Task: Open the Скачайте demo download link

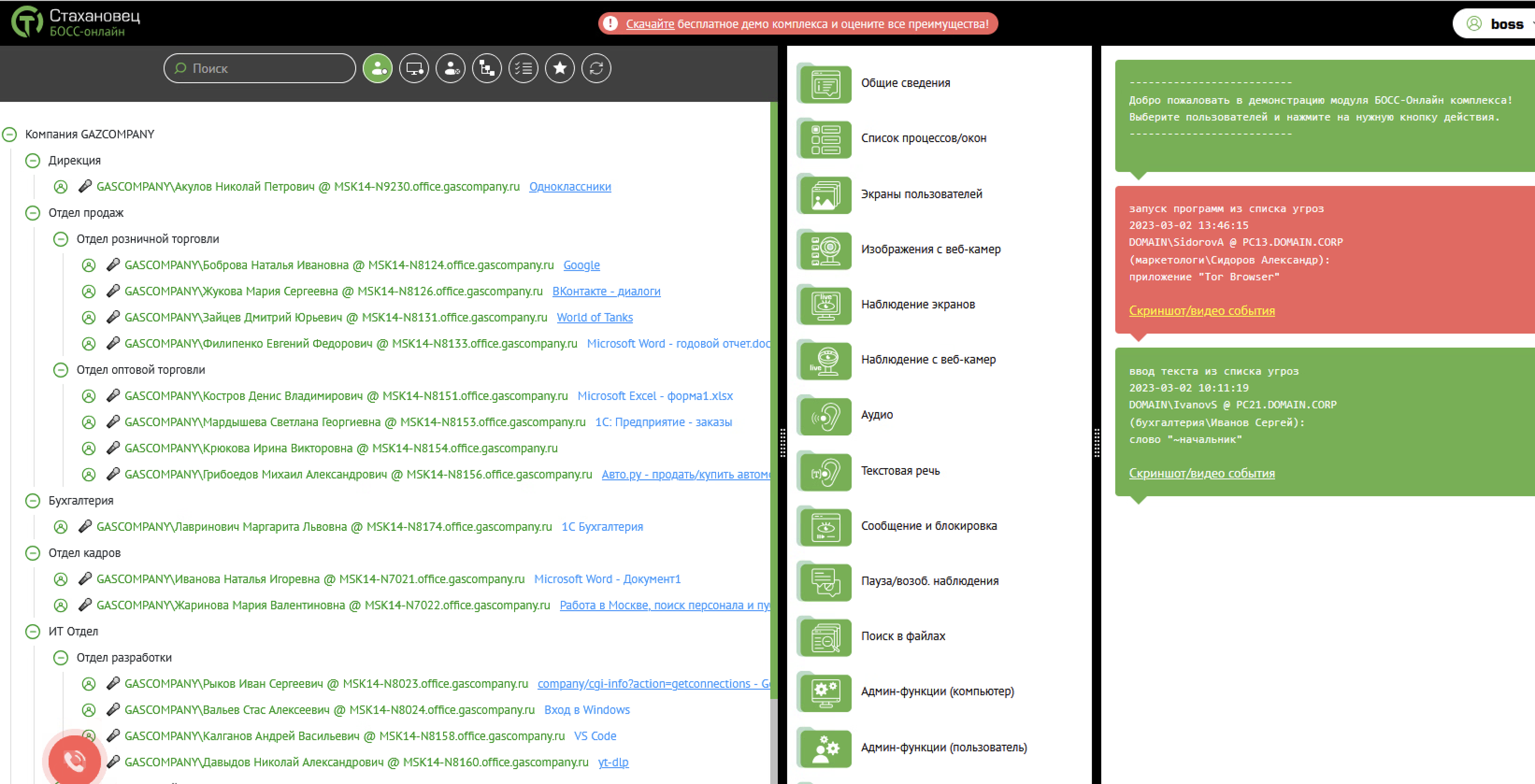Action: 650,24
